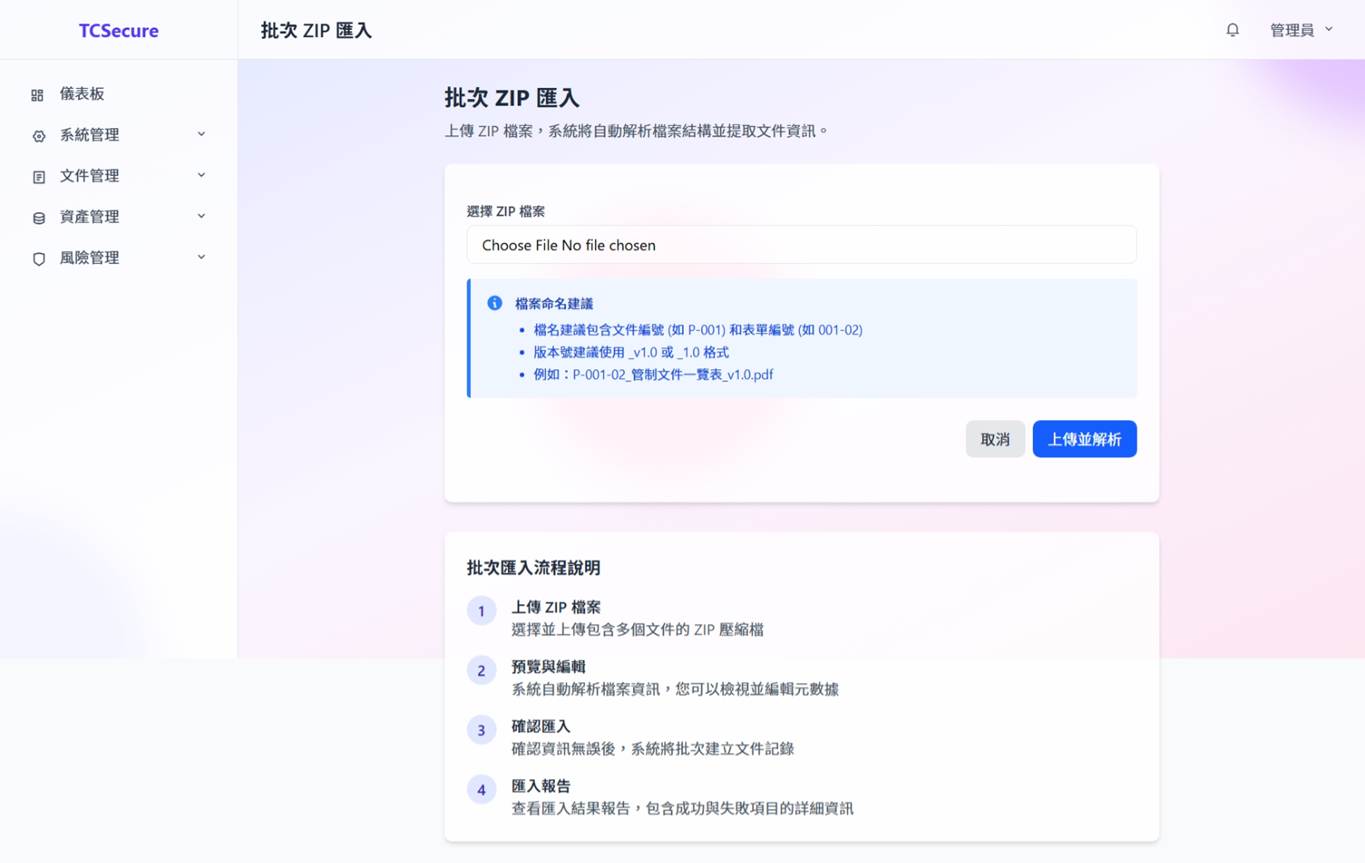
Task: Click the 取消 button
Action: (994, 439)
